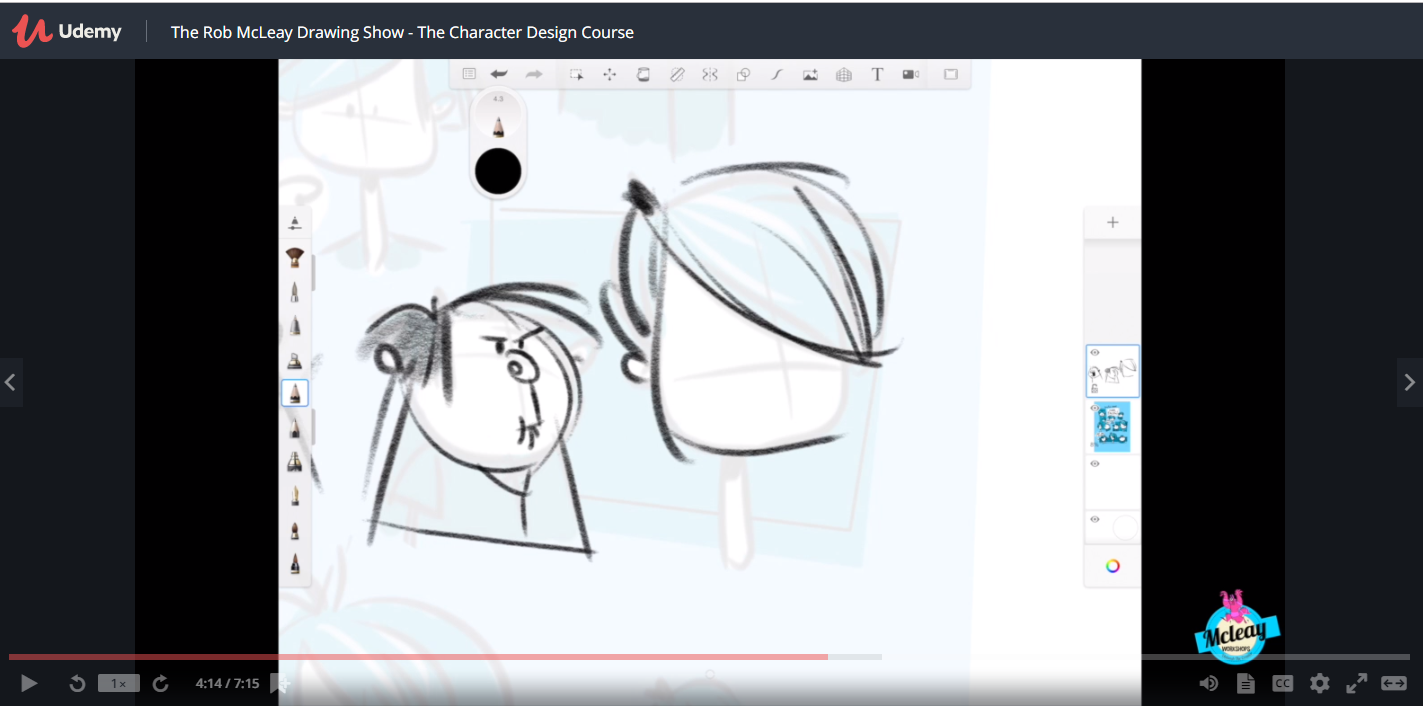The width and height of the screenshot is (1423, 708).
Task: Click the lock icon on top layer
Action: pyautogui.click(x=1095, y=388)
